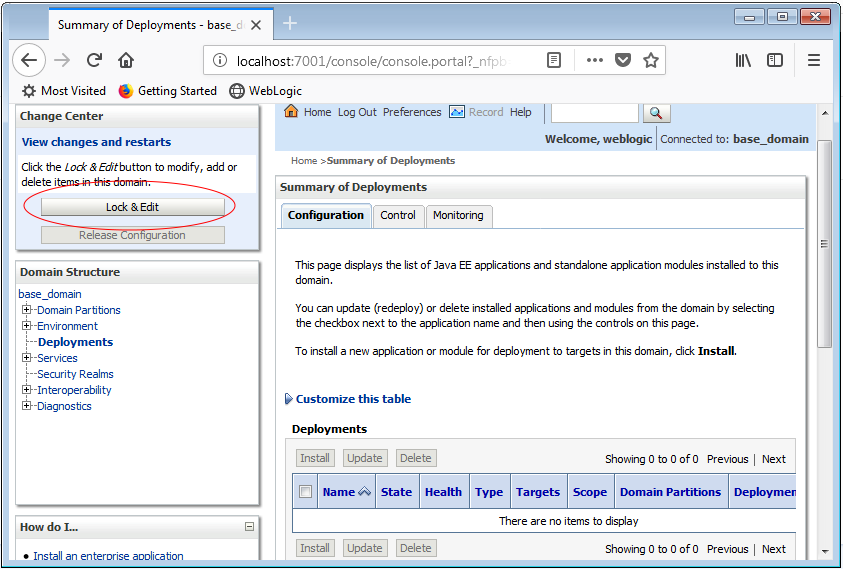Screen dimensions: 843x569
Task: Sort table by Domain Partitions column
Action: click(x=670, y=492)
